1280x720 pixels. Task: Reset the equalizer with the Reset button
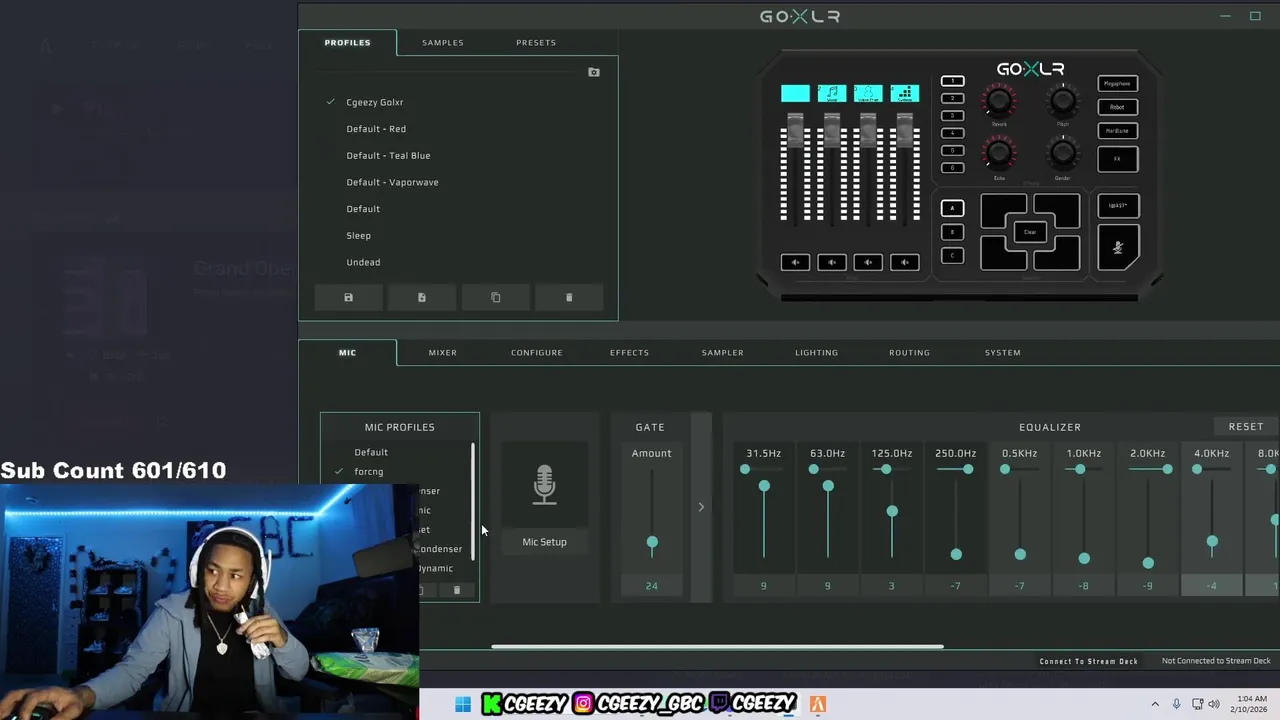(x=1246, y=427)
